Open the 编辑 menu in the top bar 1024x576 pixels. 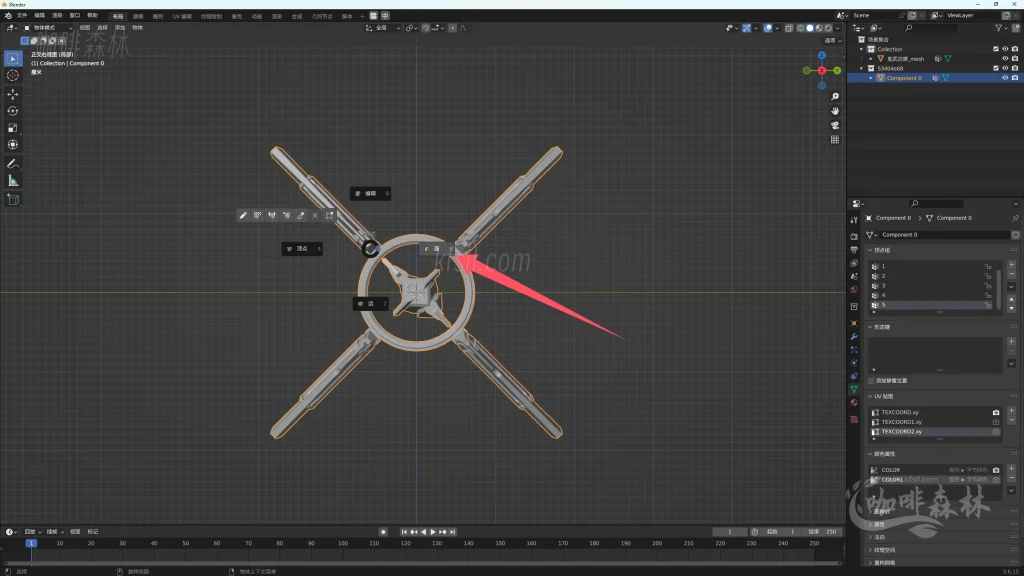pos(39,16)
